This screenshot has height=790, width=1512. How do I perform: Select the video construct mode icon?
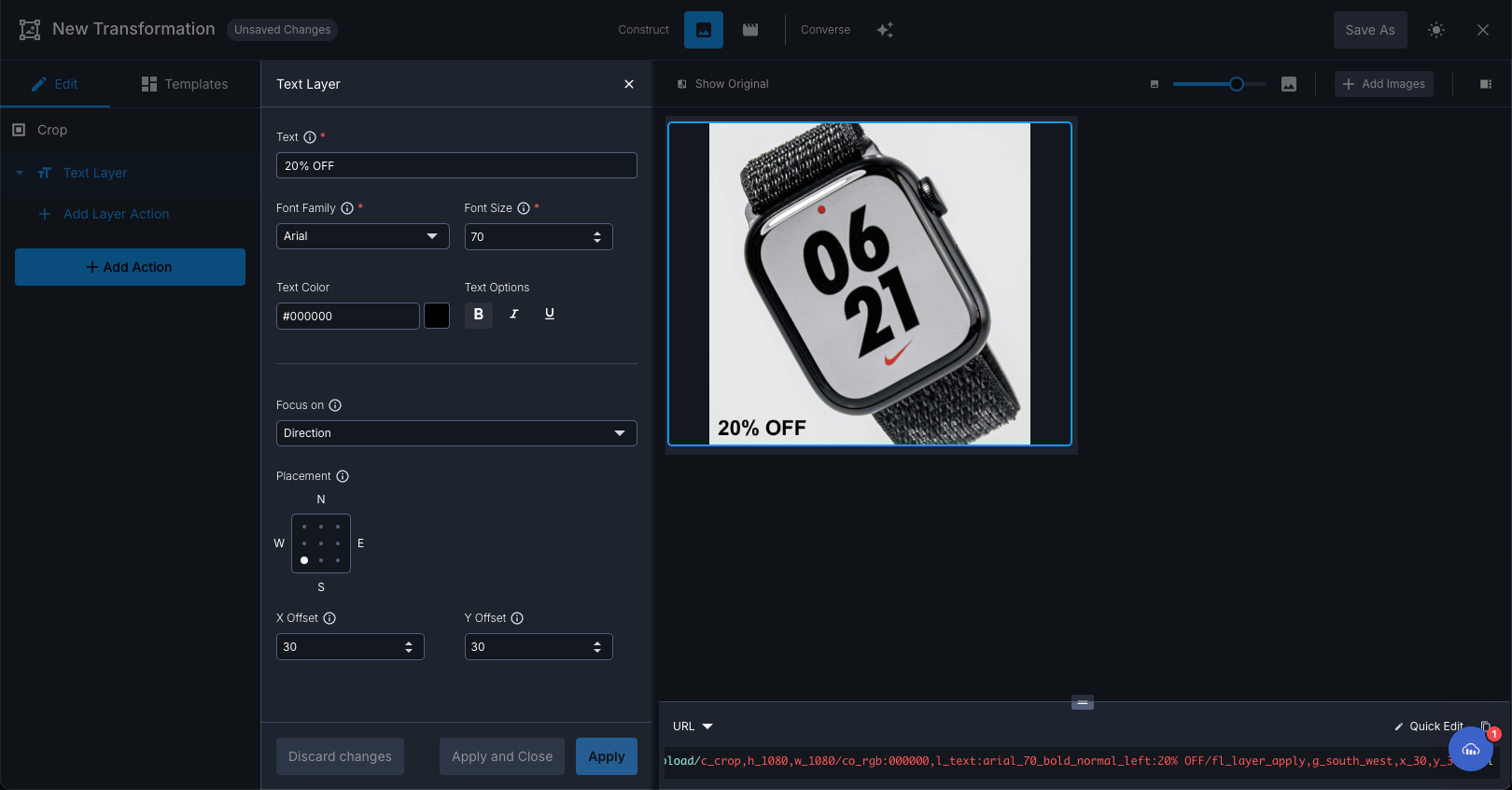pyautogui.click(x=750, y=30)
